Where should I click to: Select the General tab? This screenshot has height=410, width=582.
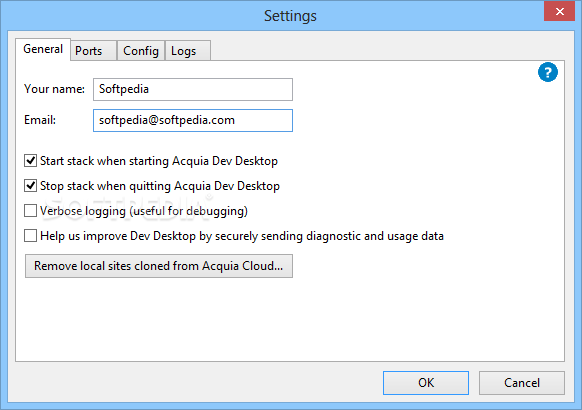tap(43, 49)
